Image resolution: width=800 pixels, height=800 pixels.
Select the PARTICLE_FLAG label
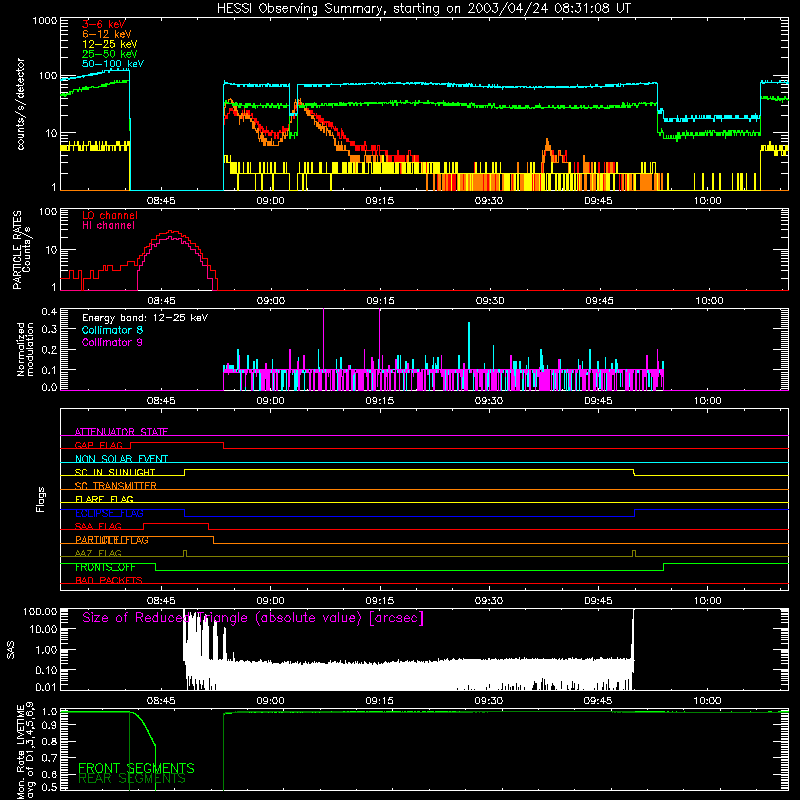click(x=112, y=540)
